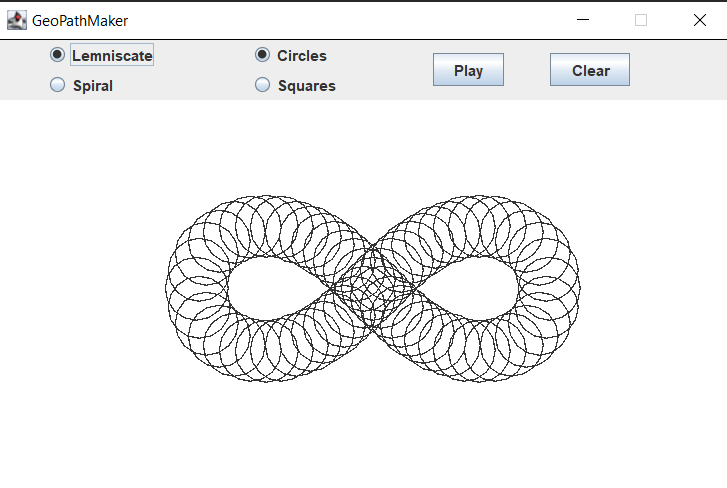Close the GeoPathMaker window
The image size is (727, 488).
699,20
